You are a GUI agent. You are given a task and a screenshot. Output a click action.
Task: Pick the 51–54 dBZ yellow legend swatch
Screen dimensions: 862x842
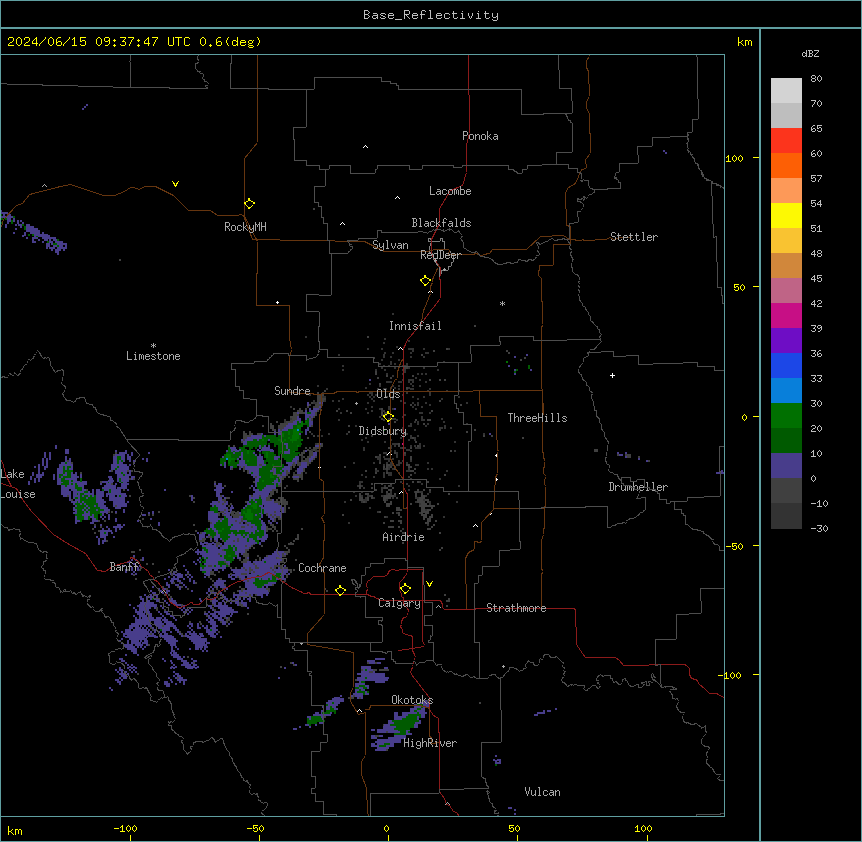tap(786, 215)
